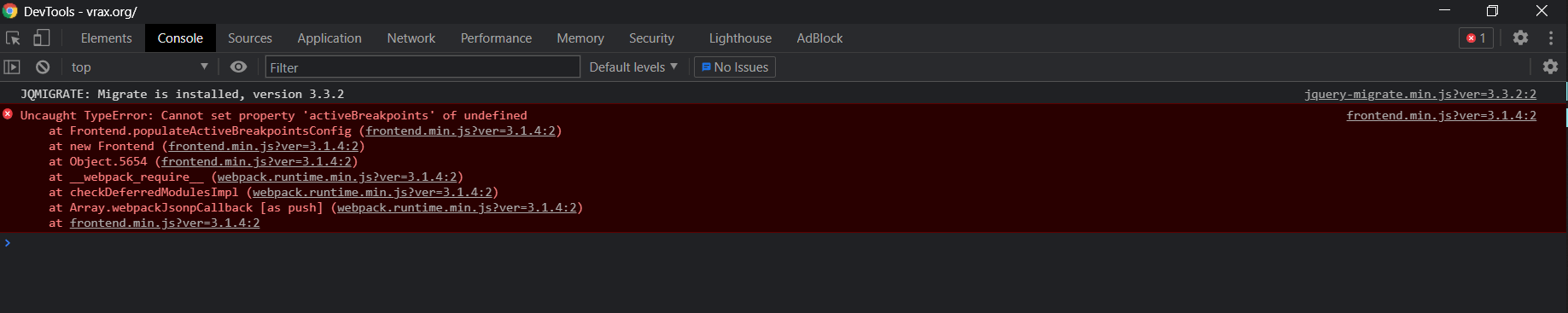Open DevTools settings gear in tab bar
Screen dimensions: 1568x313
pos(1520,38)
